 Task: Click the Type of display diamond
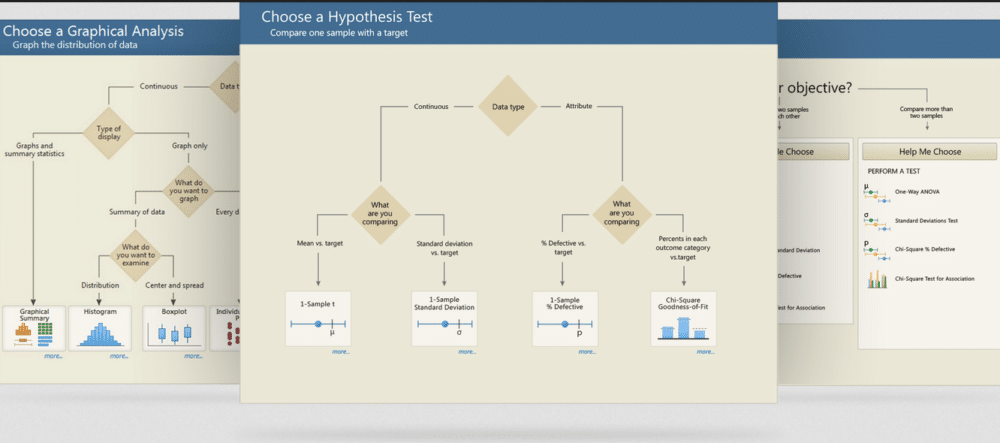[108, 134]
